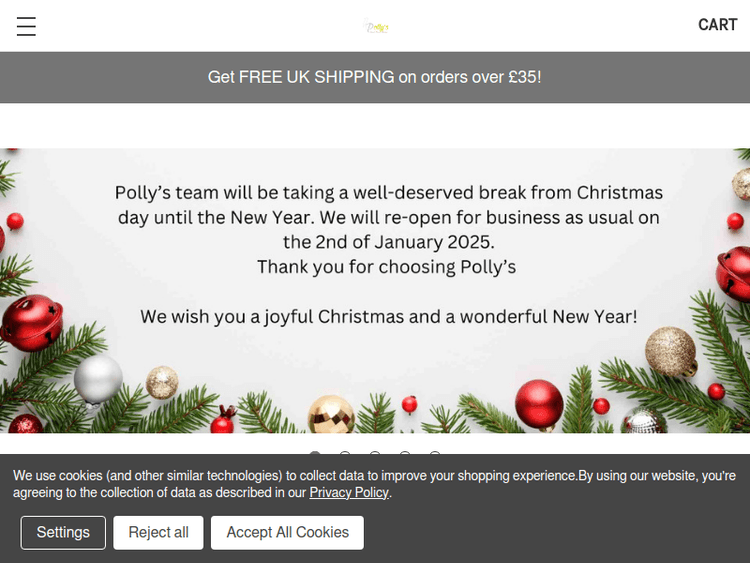750x563 pixels.
Task: Open cookie Settings
Action: point(63,532)
